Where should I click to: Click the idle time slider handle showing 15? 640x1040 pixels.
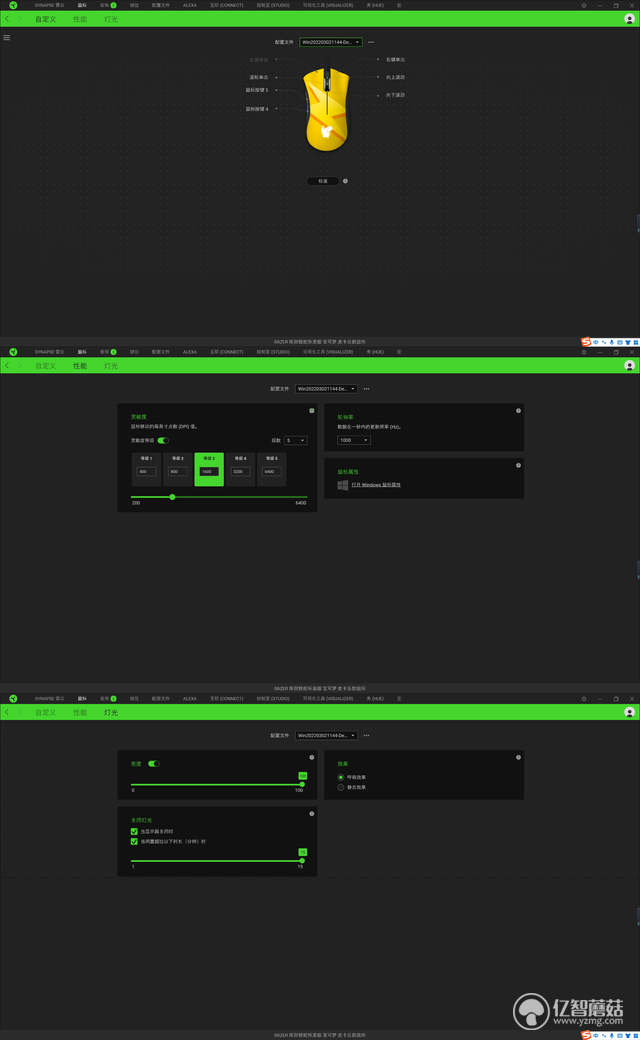[x=302, y=861]
